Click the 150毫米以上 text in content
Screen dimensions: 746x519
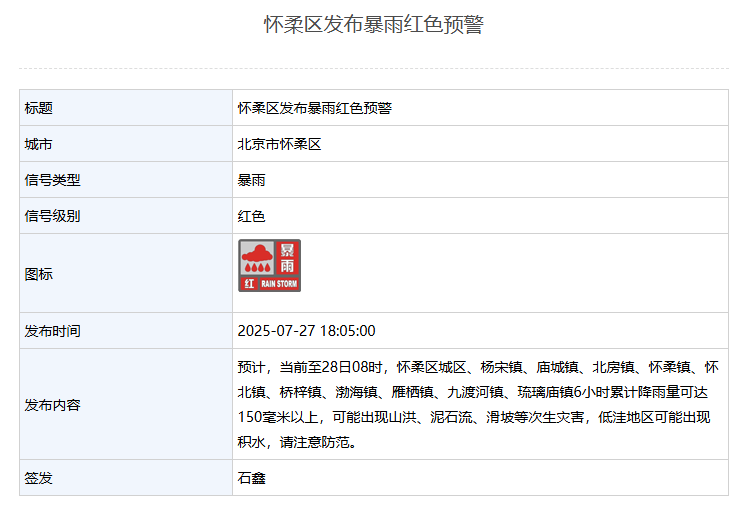tap(278, 417)
